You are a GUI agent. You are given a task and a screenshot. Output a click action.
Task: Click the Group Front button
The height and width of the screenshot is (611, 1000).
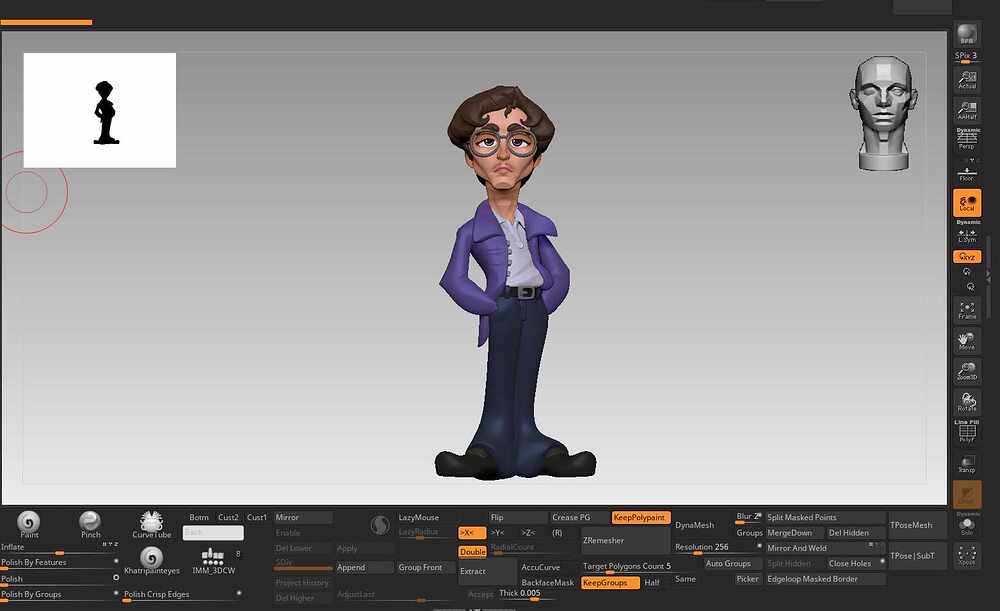click(x=426, y=567)
